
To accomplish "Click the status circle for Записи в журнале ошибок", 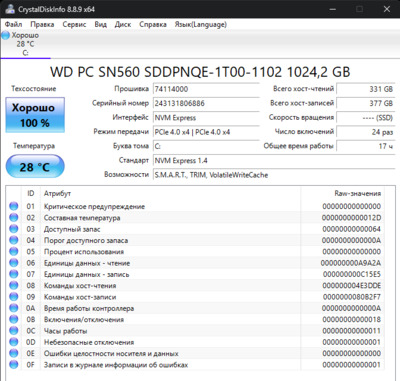I will click(x=14, y=365).
